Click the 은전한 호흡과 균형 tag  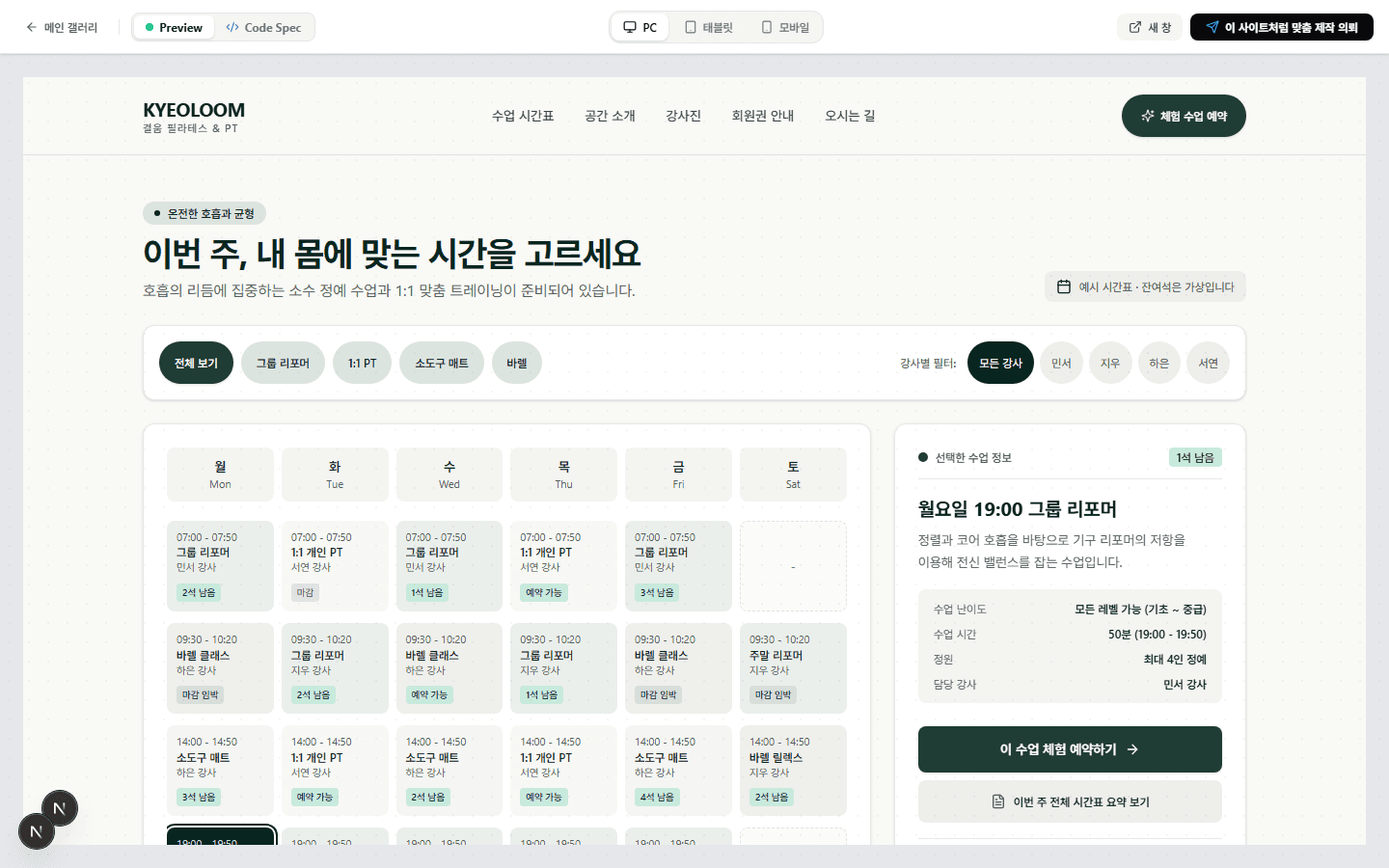[204, 213]
